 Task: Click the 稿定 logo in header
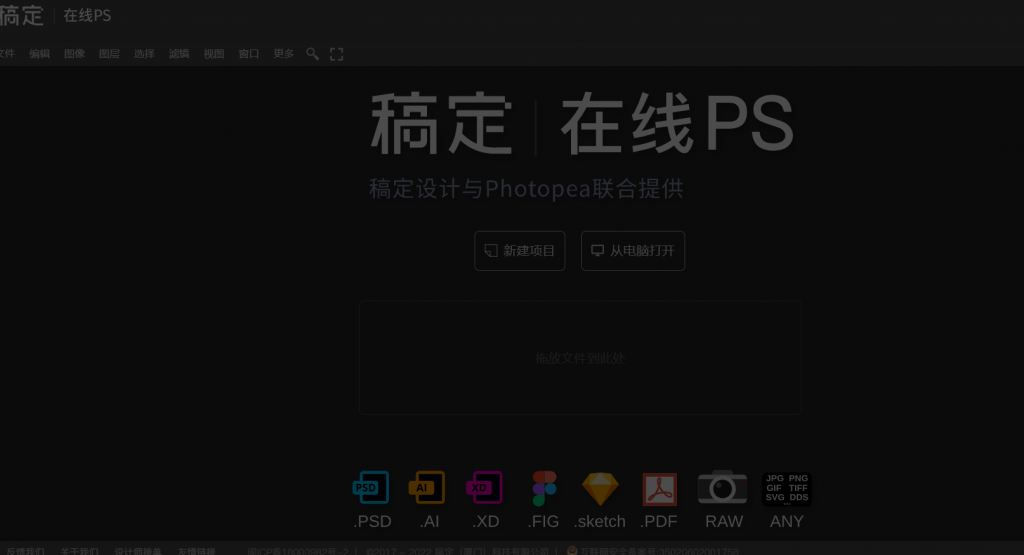(22, 15)
